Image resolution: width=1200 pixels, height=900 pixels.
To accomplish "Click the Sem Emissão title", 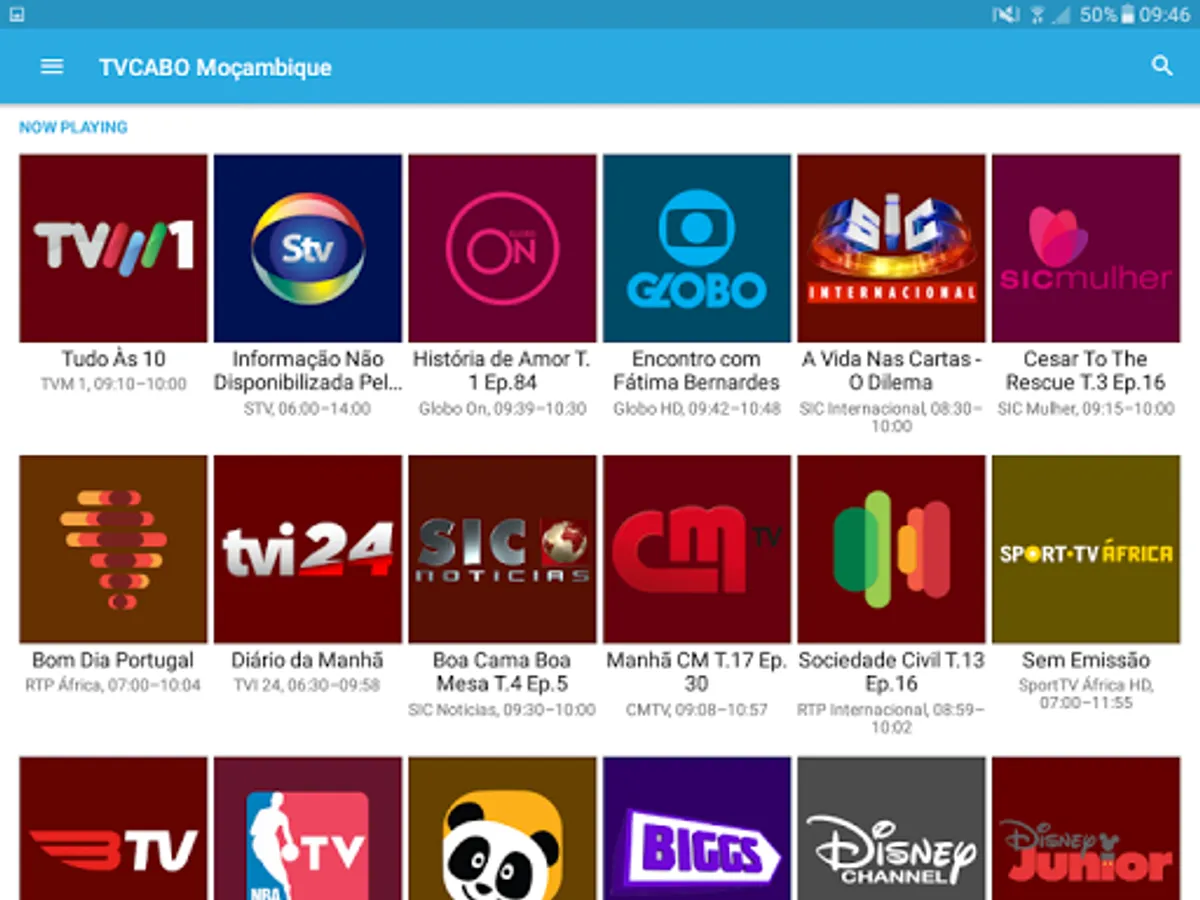I will point(1085,661).
